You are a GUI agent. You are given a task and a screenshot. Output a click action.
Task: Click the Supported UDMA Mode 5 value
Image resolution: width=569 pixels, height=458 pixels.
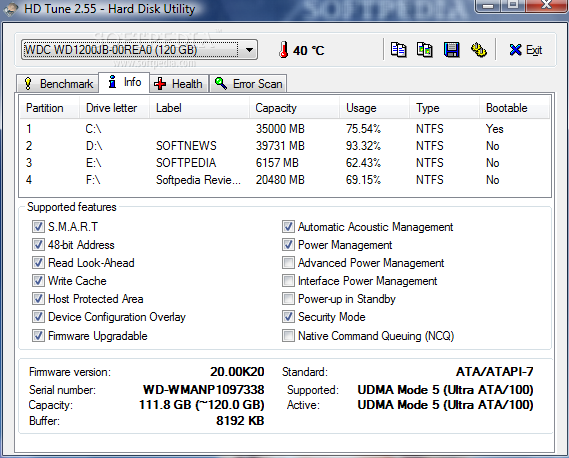coord(445,390)
